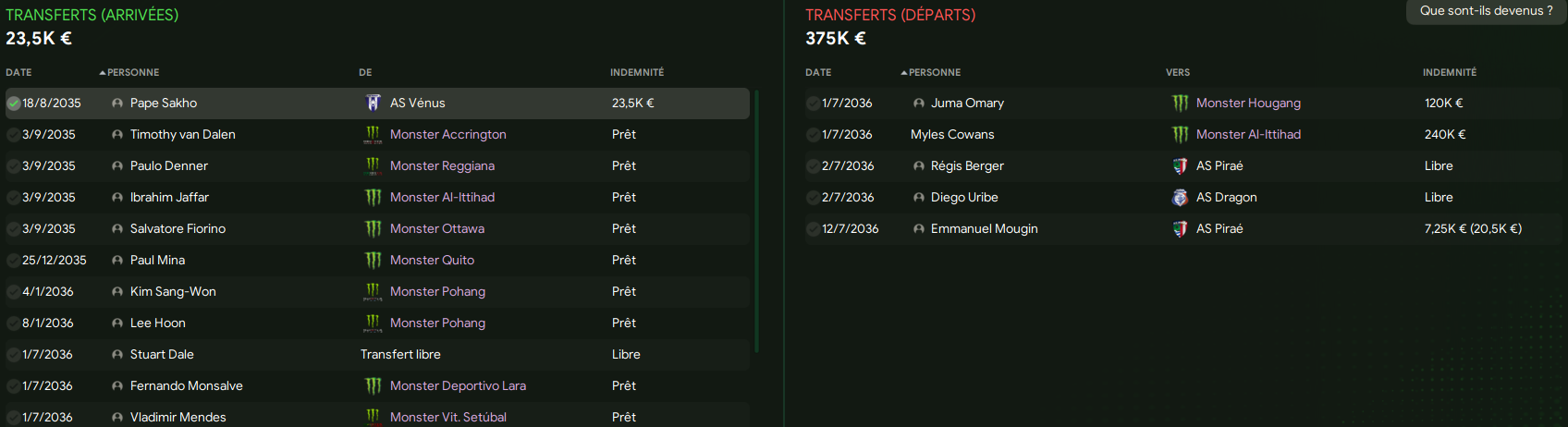Open the "Que sont-ils devenus ?" button
This screenshot has width=1568, height=427.
[1487, 11]
